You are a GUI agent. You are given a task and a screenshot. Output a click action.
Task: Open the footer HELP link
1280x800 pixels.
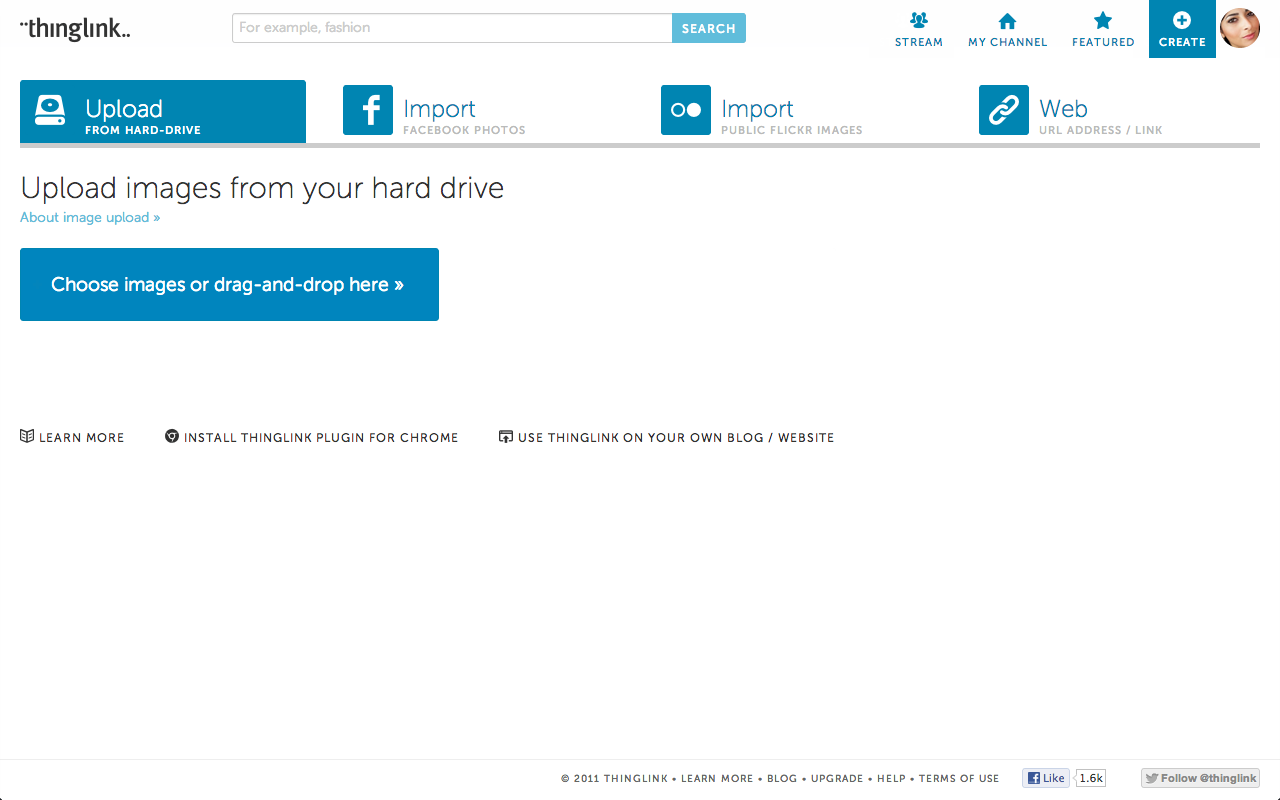pyautogui.click(x=891, y=778)
